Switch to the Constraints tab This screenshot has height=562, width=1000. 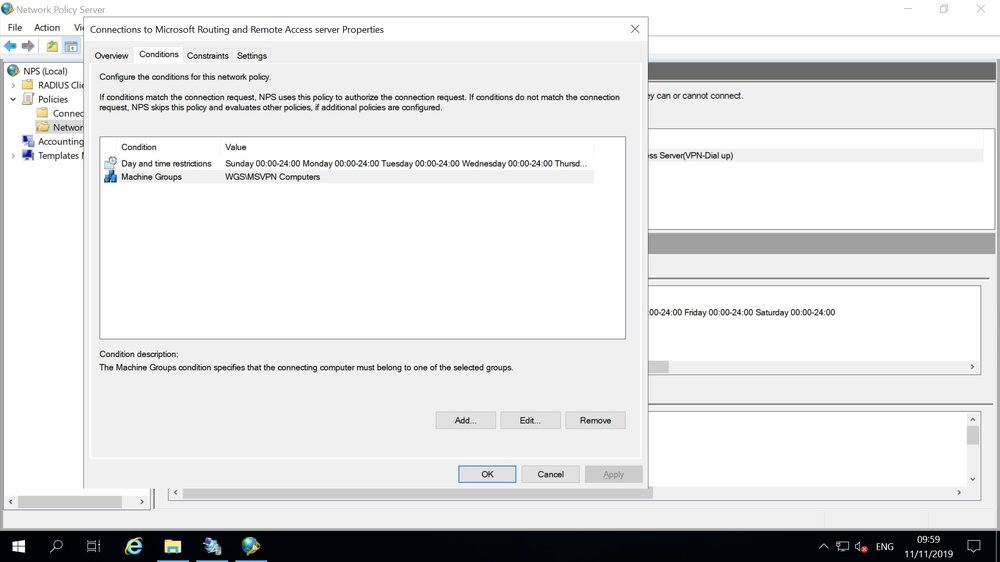pyautogui.click(x=207, y=55)
